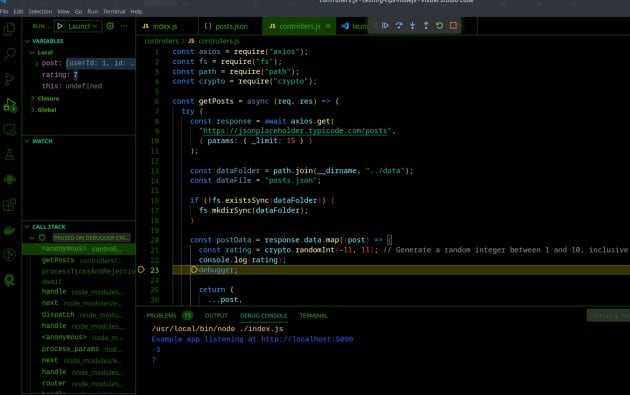Open the Run menu
The height and width of the screenshot is (395, 630).
point(92,12)
